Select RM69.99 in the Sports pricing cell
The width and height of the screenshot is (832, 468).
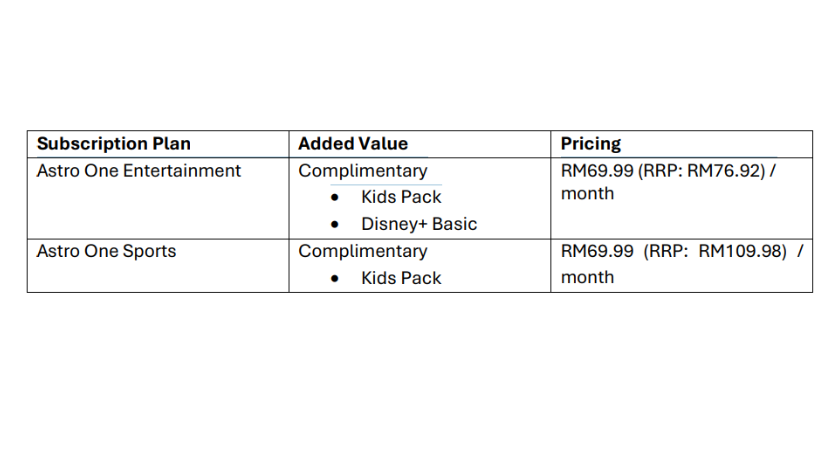click(x=597, y=251)
